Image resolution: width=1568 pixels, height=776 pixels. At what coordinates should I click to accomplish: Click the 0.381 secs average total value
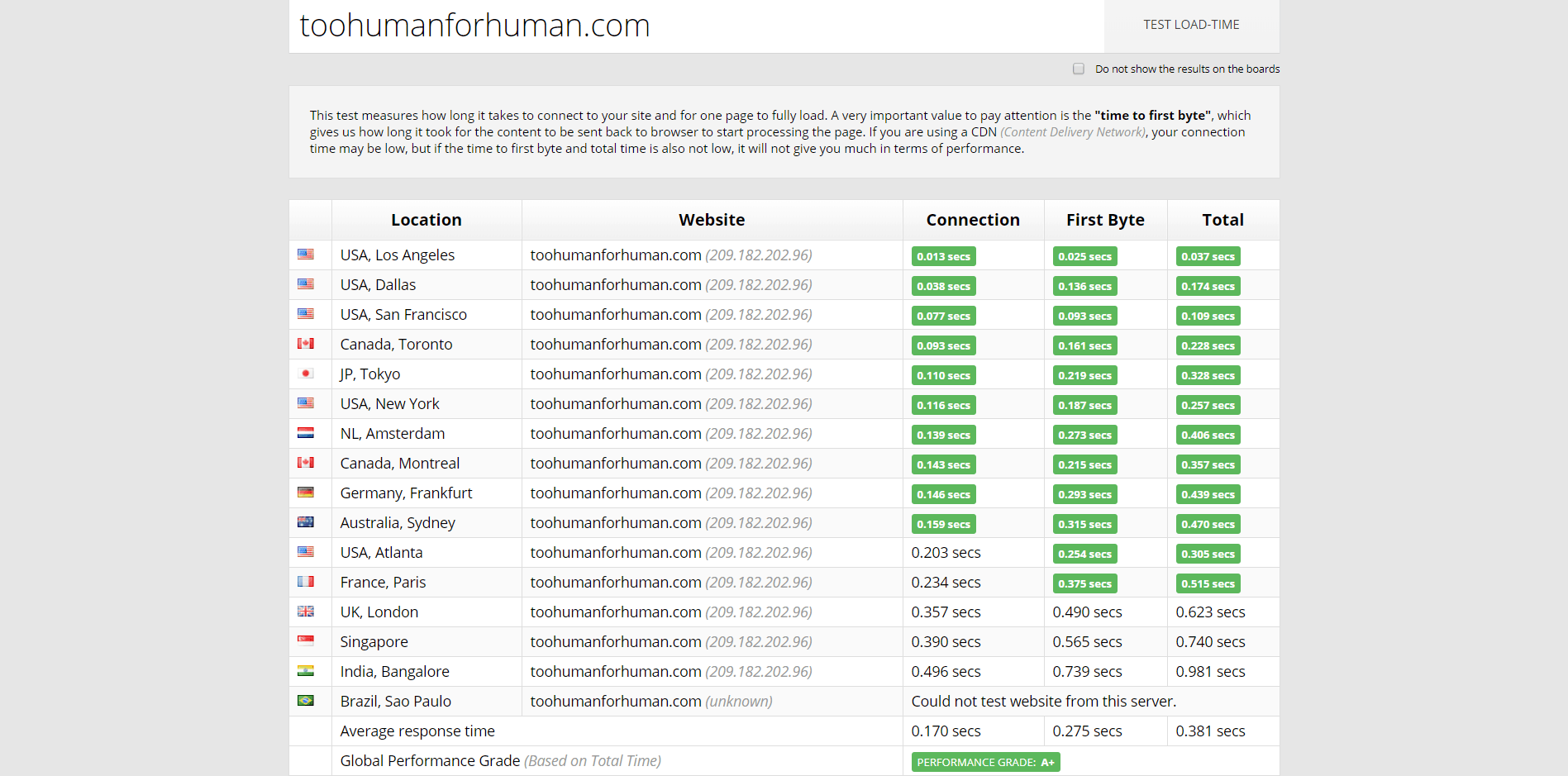[1210, 731]
